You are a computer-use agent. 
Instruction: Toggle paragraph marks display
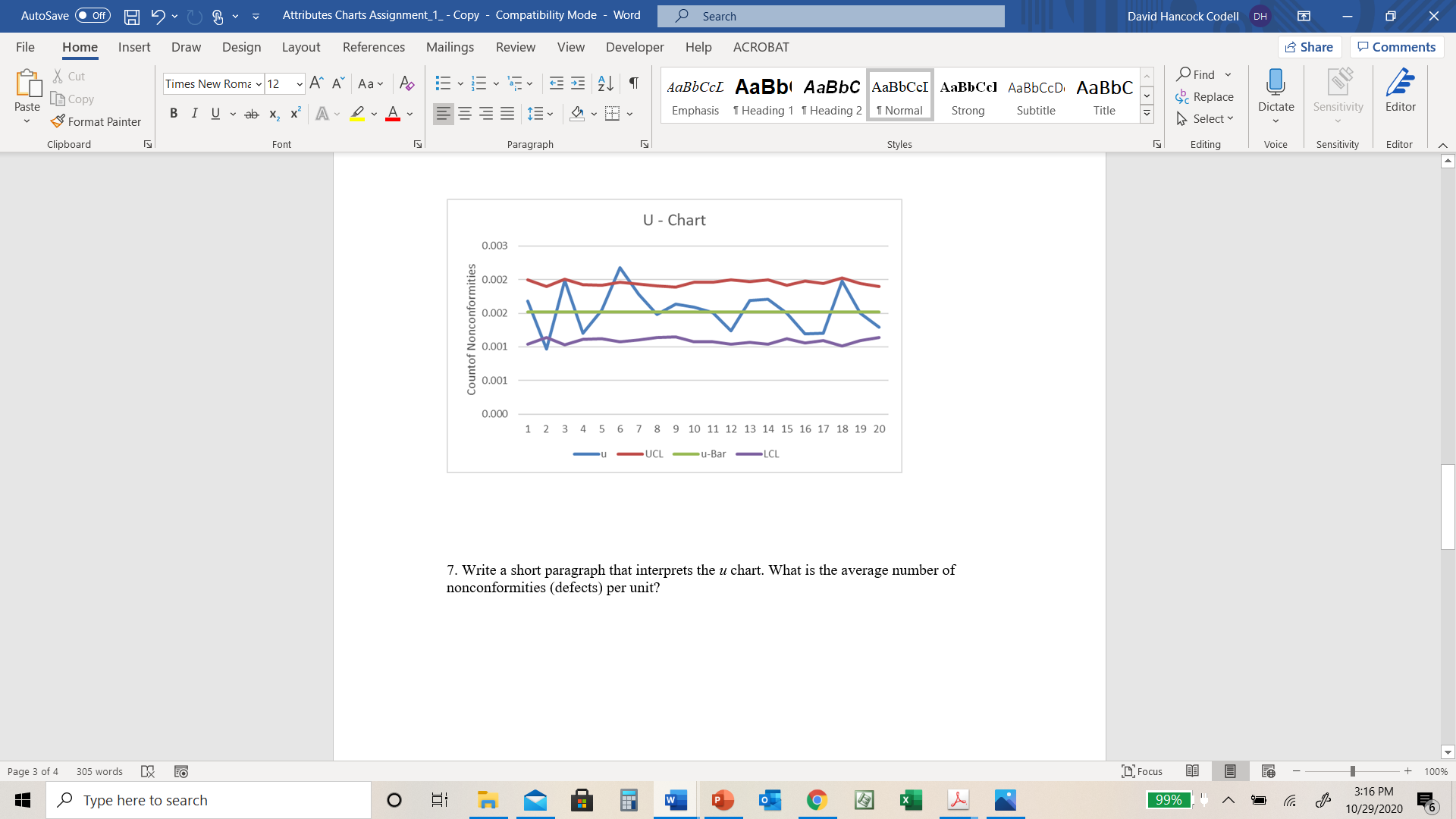(x=633, y=83)
